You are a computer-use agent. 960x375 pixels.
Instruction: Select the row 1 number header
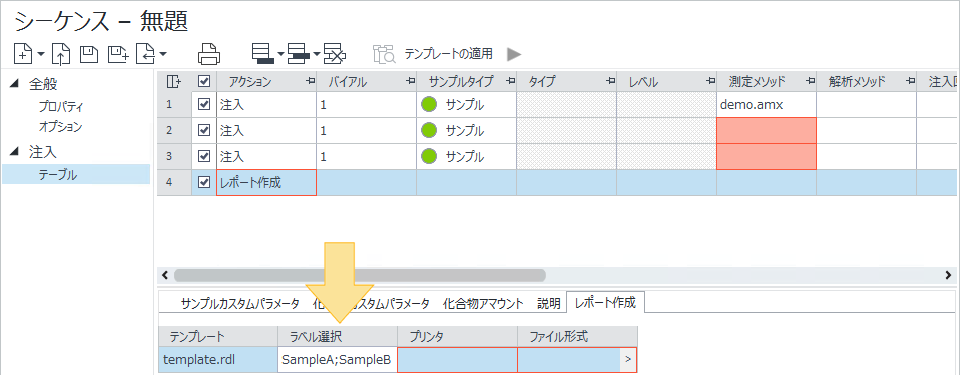point(174,105)
